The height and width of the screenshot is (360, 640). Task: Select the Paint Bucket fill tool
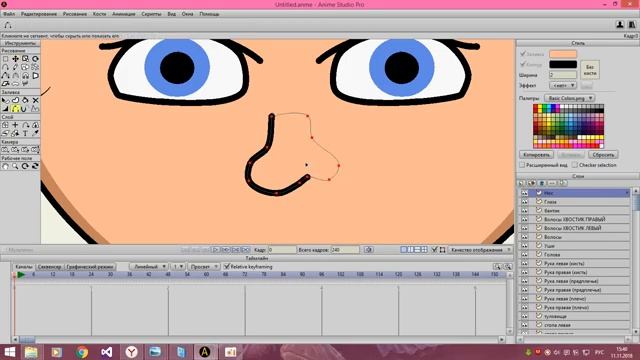point(25,100)
